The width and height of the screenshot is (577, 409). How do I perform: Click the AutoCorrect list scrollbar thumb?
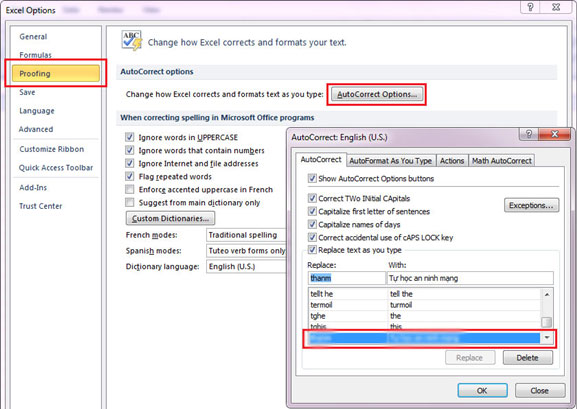547,322
